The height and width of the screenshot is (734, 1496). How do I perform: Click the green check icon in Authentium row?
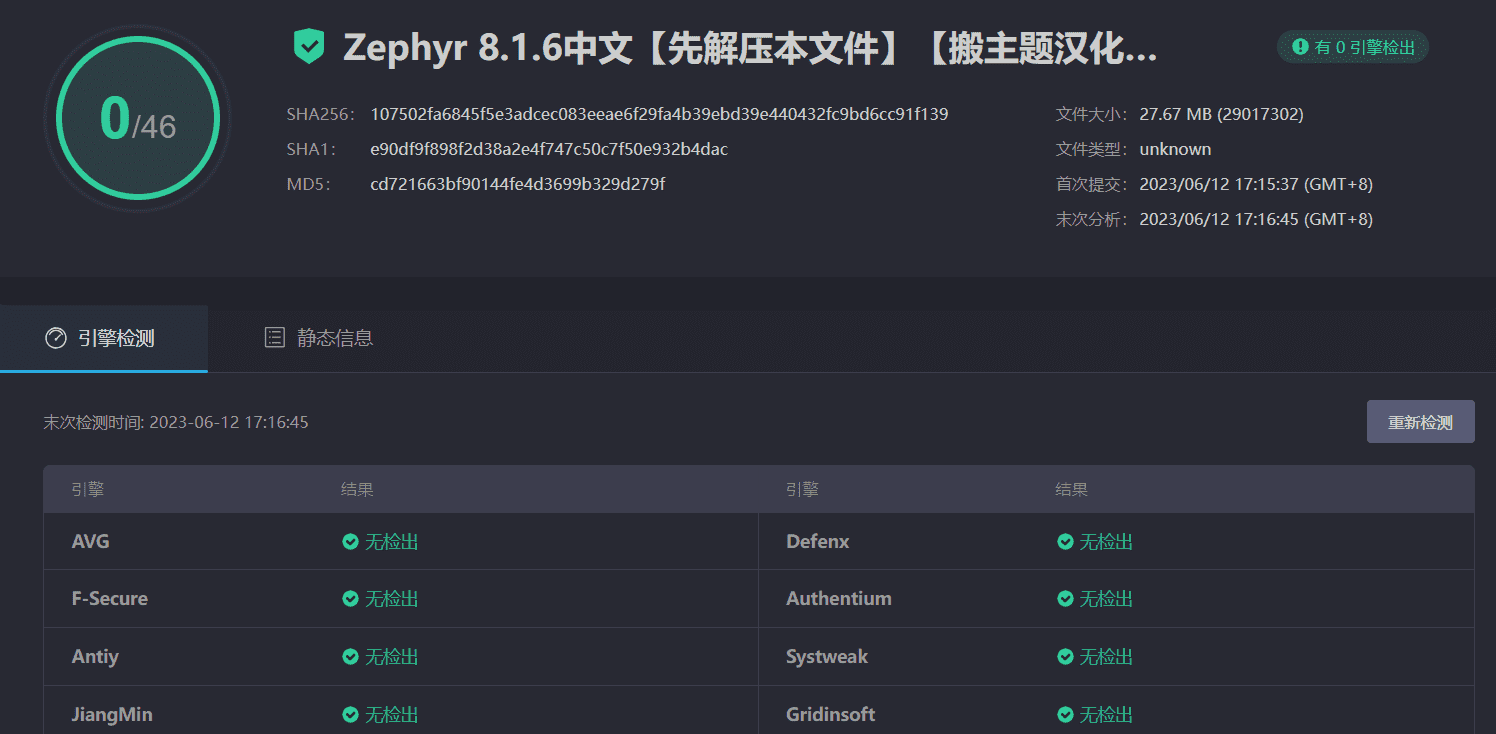1065,599
